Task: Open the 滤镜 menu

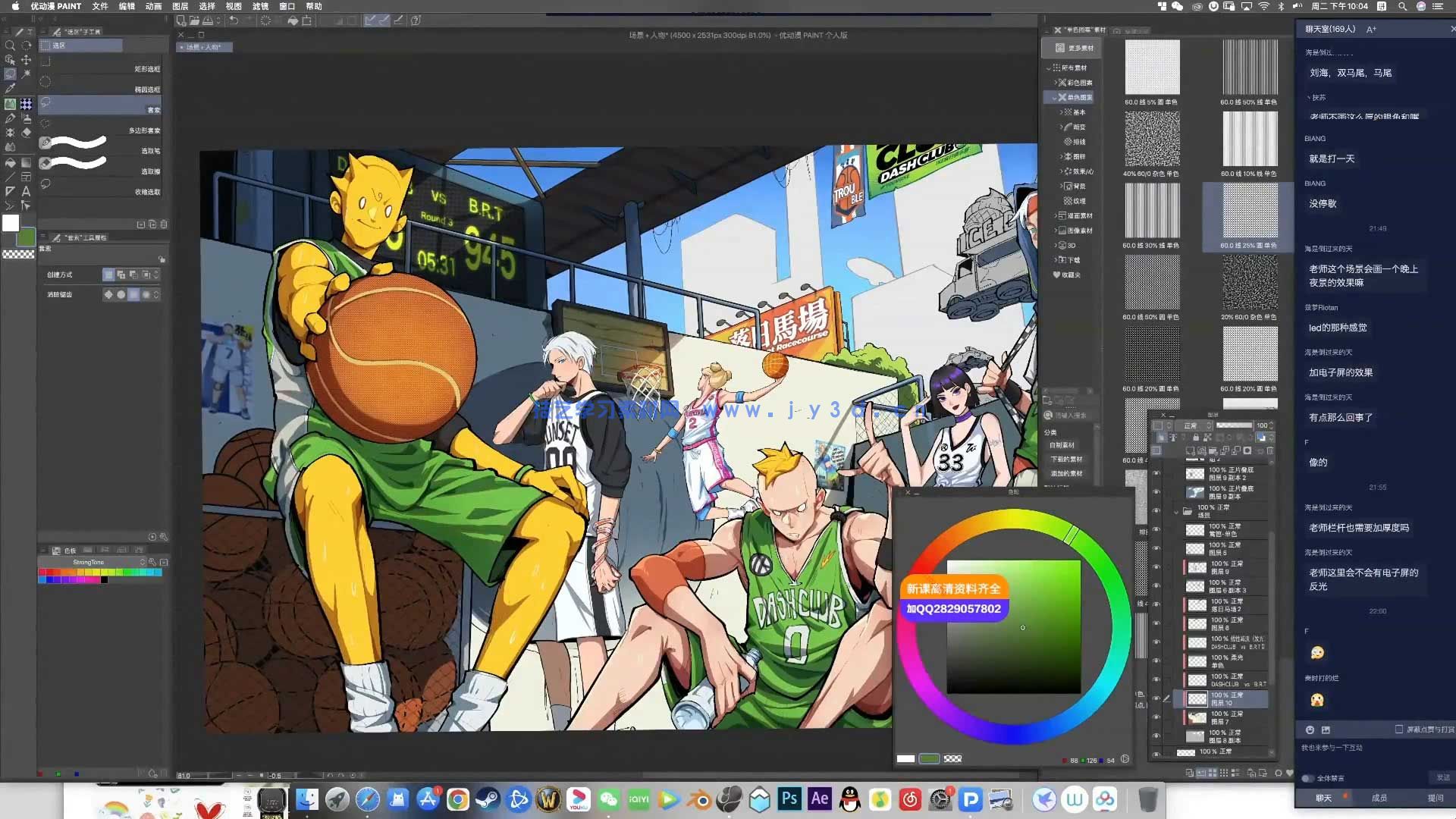Action: (260, 6)
